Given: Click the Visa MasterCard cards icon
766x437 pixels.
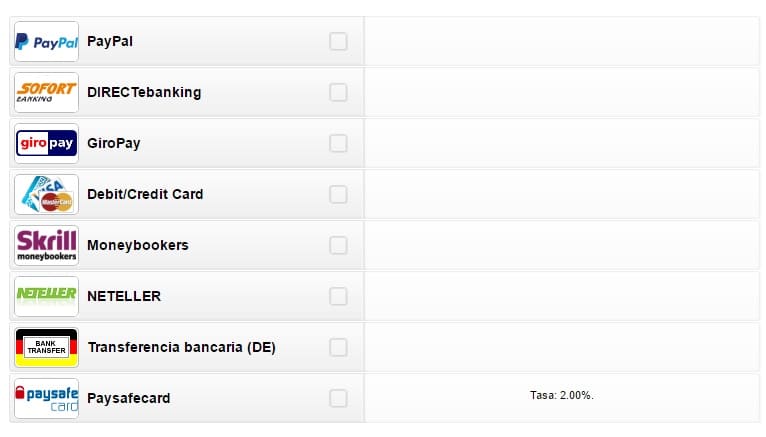Looking at the screenshot, I should pos(46,194).
